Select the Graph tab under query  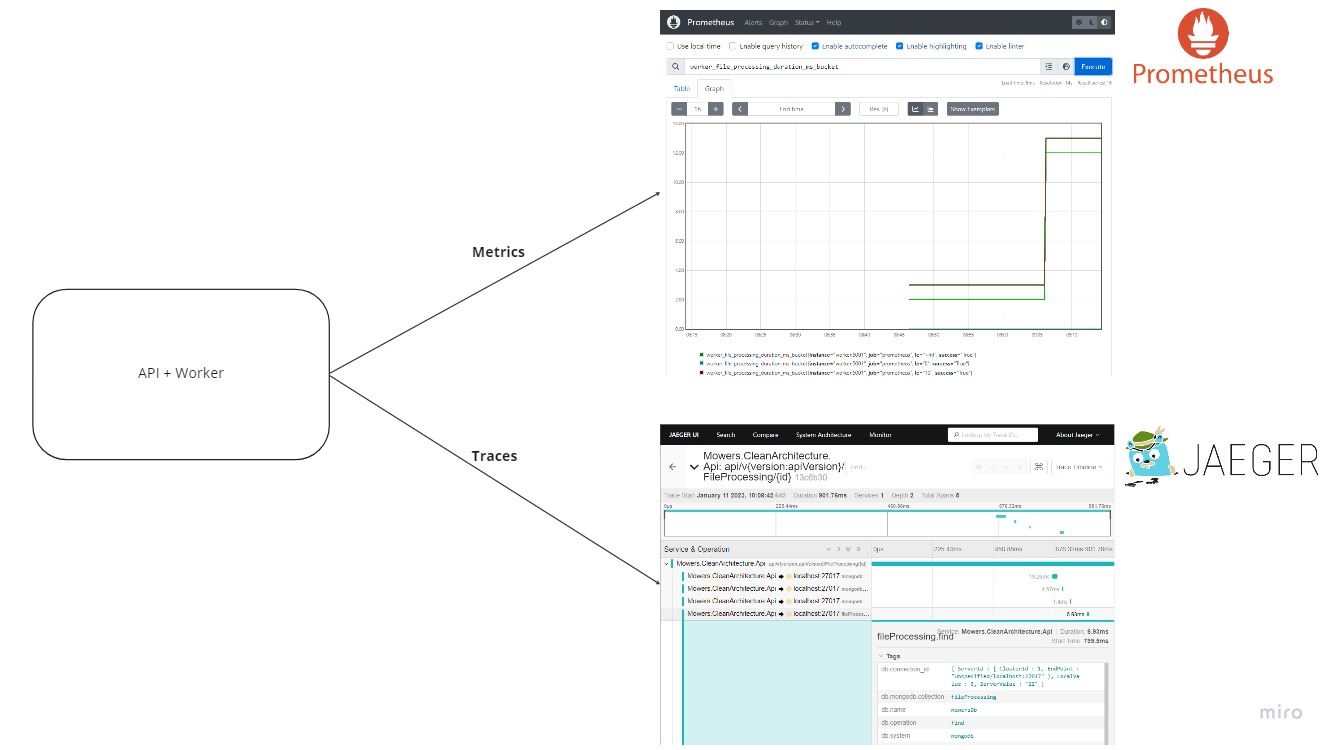714,89
